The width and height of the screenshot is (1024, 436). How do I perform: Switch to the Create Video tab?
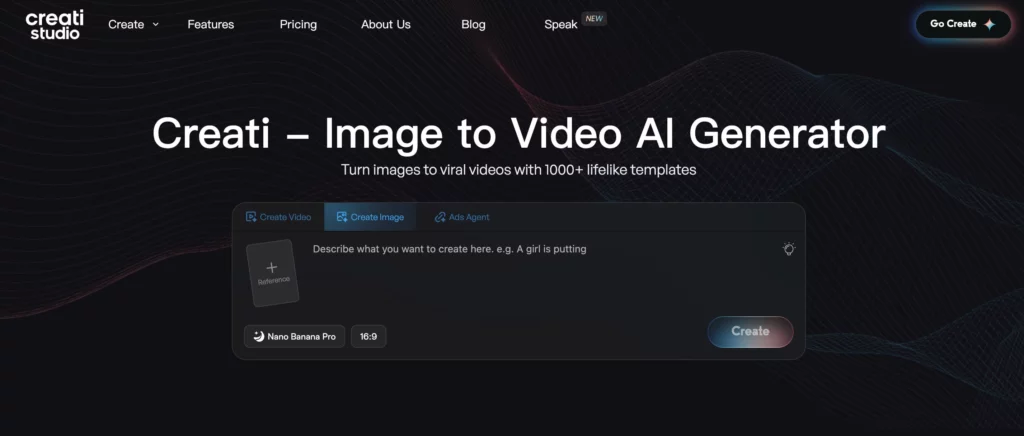pos(278,217)
